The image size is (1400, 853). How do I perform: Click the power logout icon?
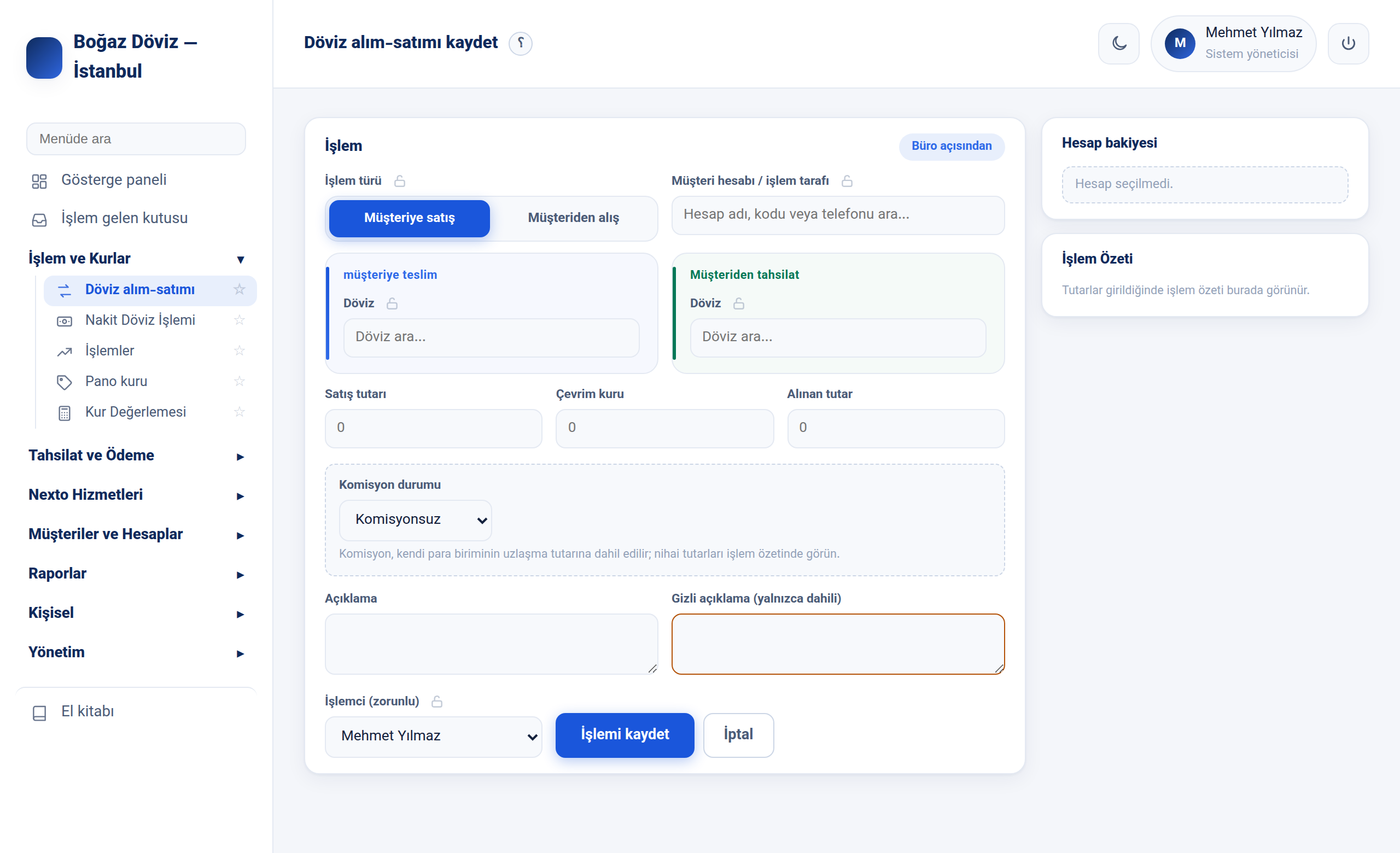[x=1347, y=43]
